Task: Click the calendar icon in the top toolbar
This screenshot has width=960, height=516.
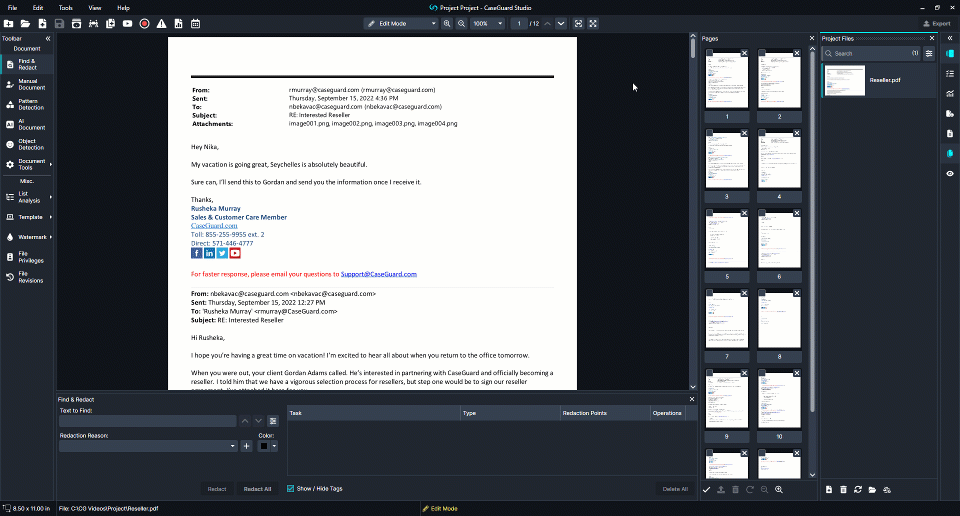Action: pos(195,24)
